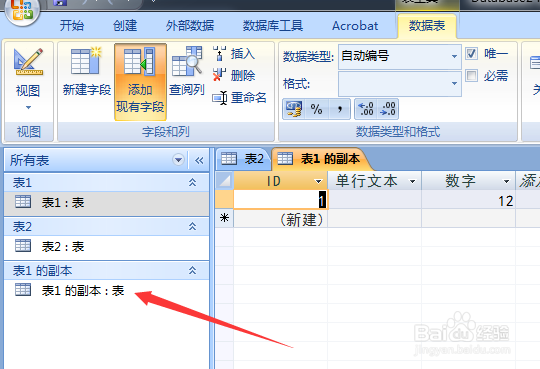Click the empty 单行文本 cell in row 1

(375, 199)
